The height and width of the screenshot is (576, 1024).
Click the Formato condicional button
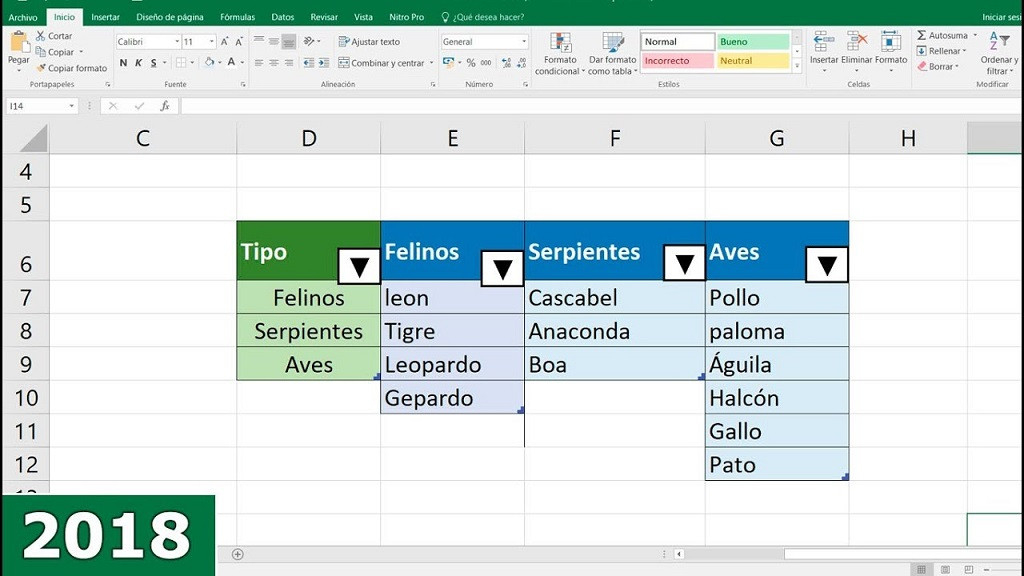coord(559,55)
